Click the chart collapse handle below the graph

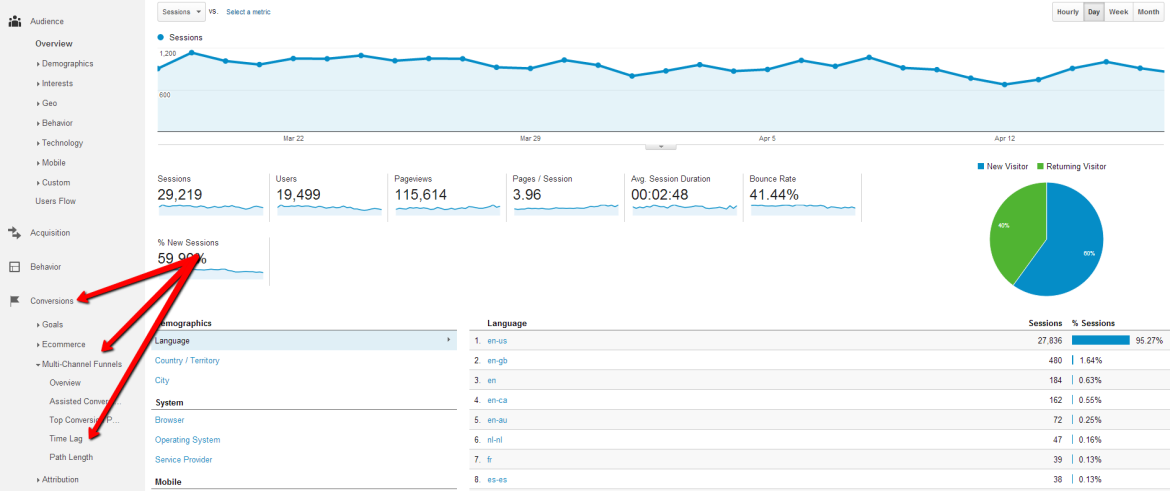point(660,146)
